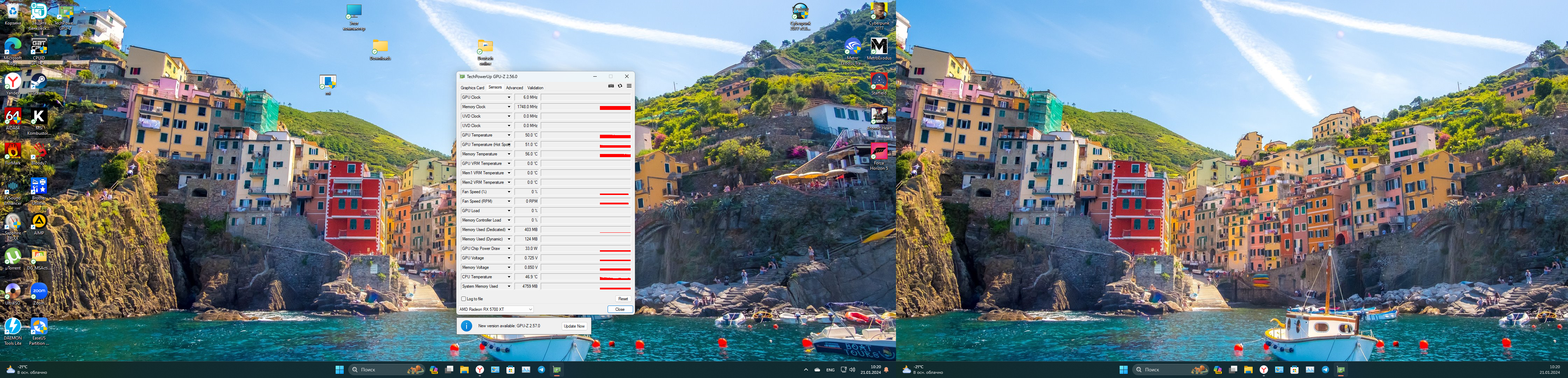The width and height of the screenshot is (1568, 378).
Task: Enable the Log to file checkbox
Action: [x=464, y=299]
